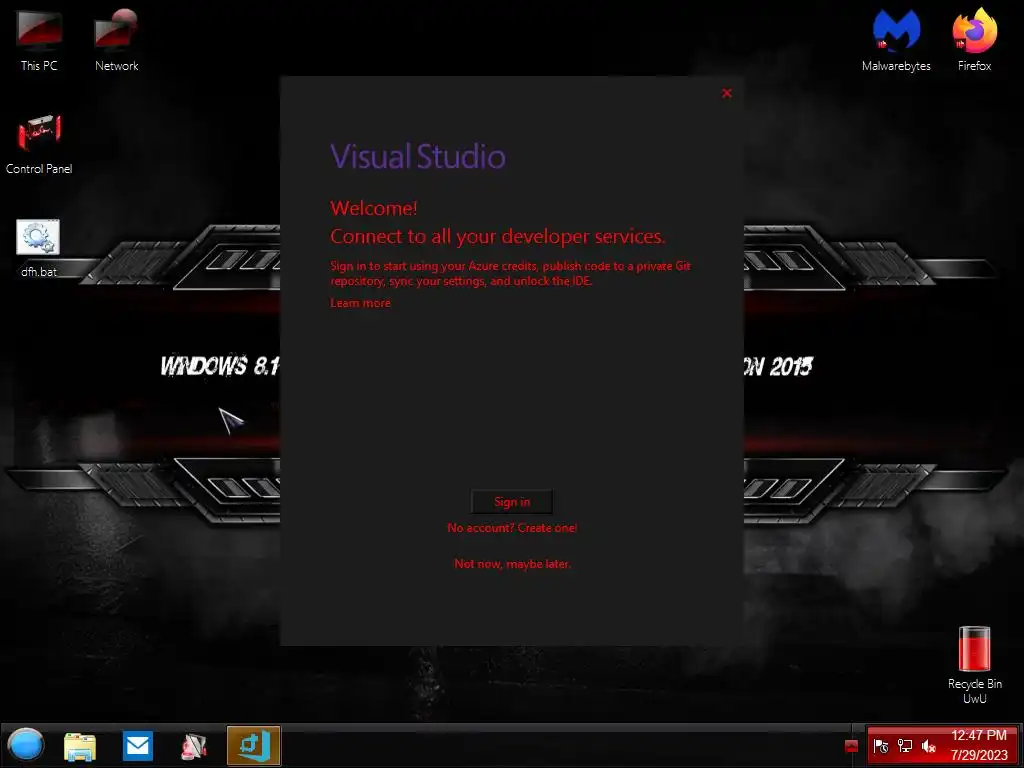Click the Start orb on taskbar
The width and height of the screenshot is (1024, 768).
pyautogui.click(x=26, y=746)
